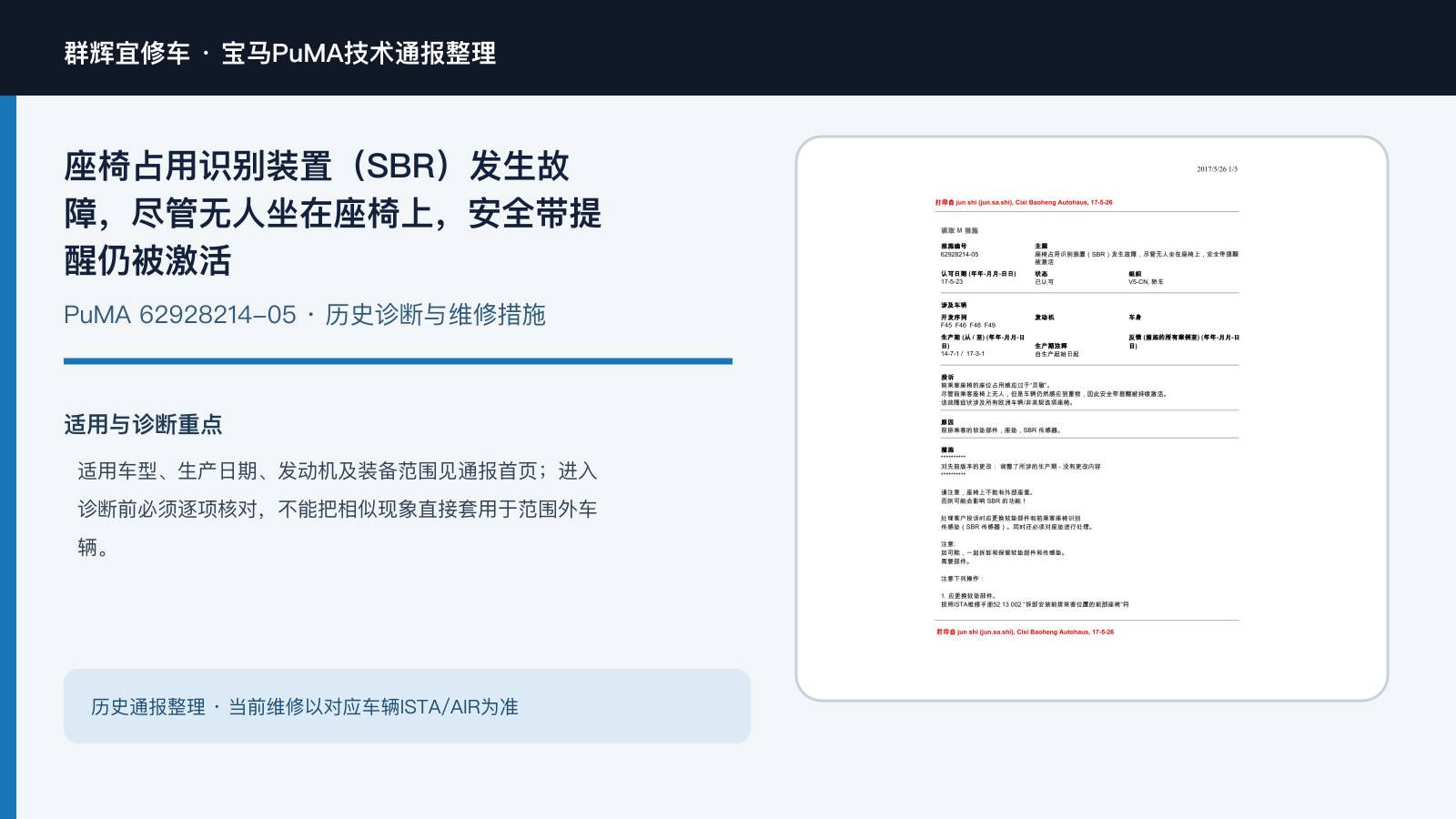Click the blue horizontal divider line
Screen dimensions: 1456x819
(x=398, y=361)
